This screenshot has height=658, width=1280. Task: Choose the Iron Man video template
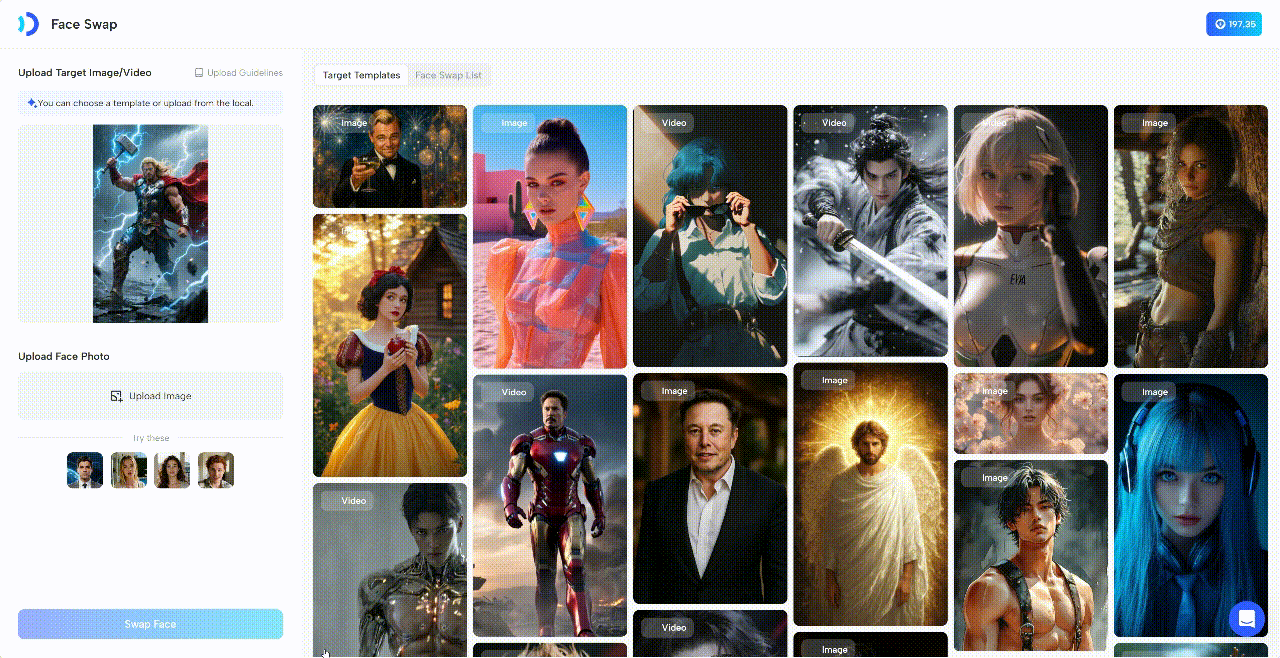click(550, 505)
